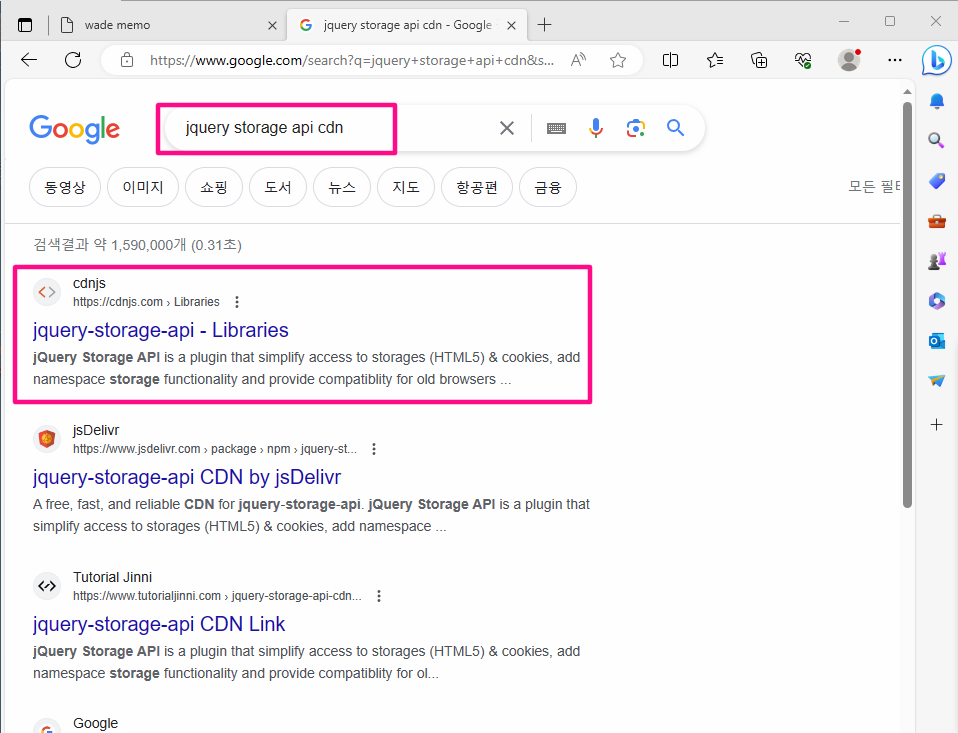This screenshot has width=958, height=733.
Task: Click the browser address bar URL
Action: click(x=352, y=60)
